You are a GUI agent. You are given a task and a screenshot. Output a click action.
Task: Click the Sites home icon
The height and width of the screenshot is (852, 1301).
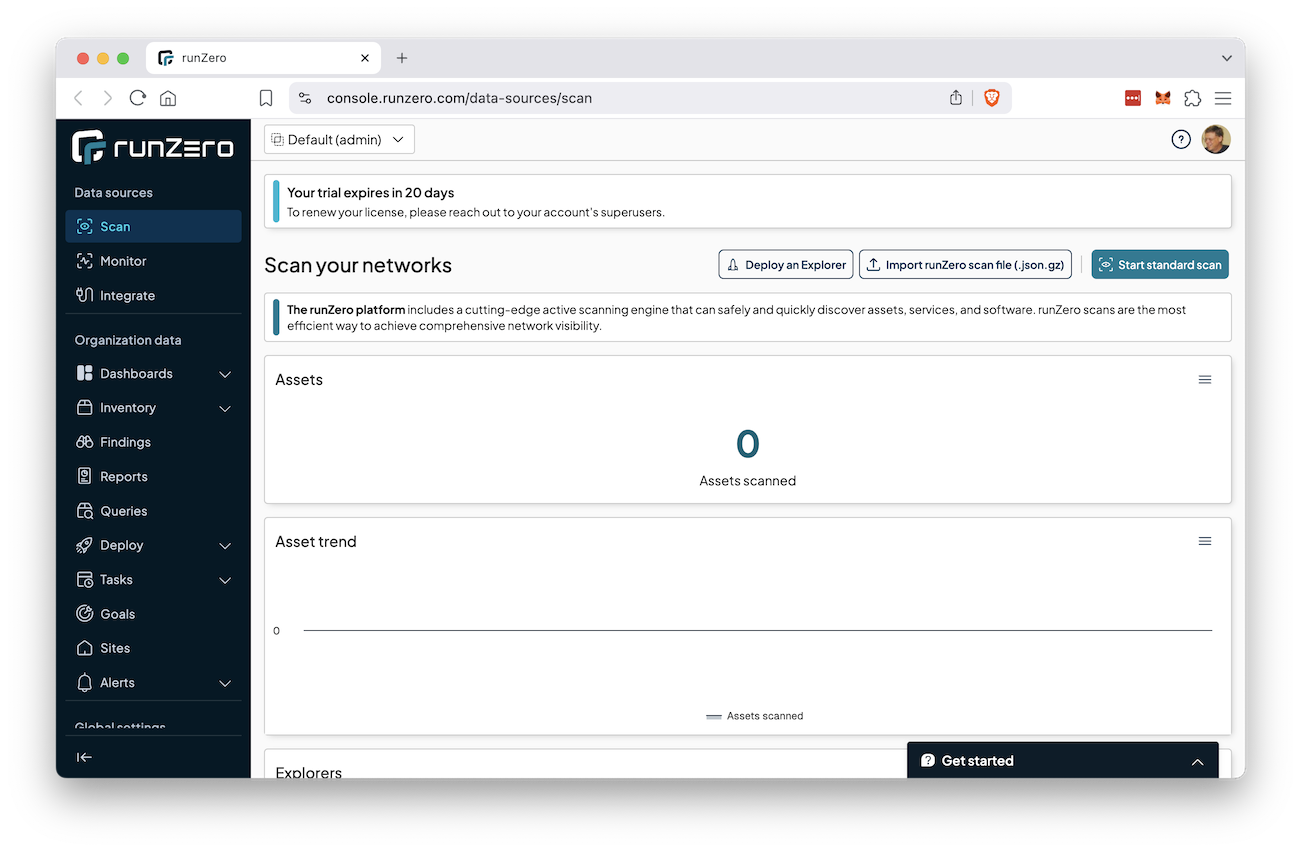tap(85, 648)
